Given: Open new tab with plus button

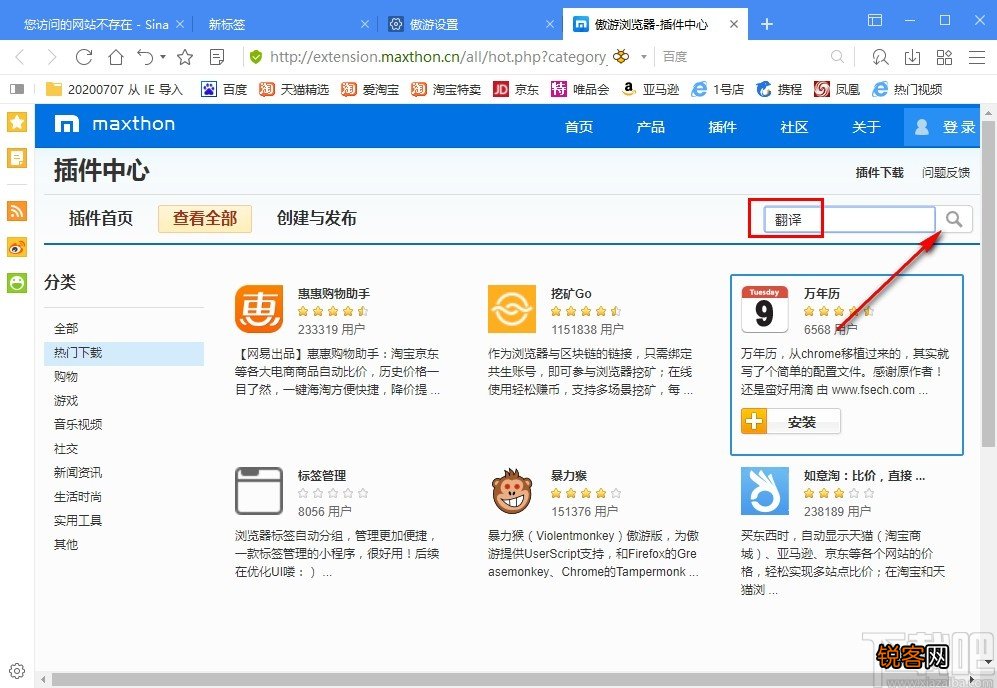Looking at the screenshot, I should (767, 24).
